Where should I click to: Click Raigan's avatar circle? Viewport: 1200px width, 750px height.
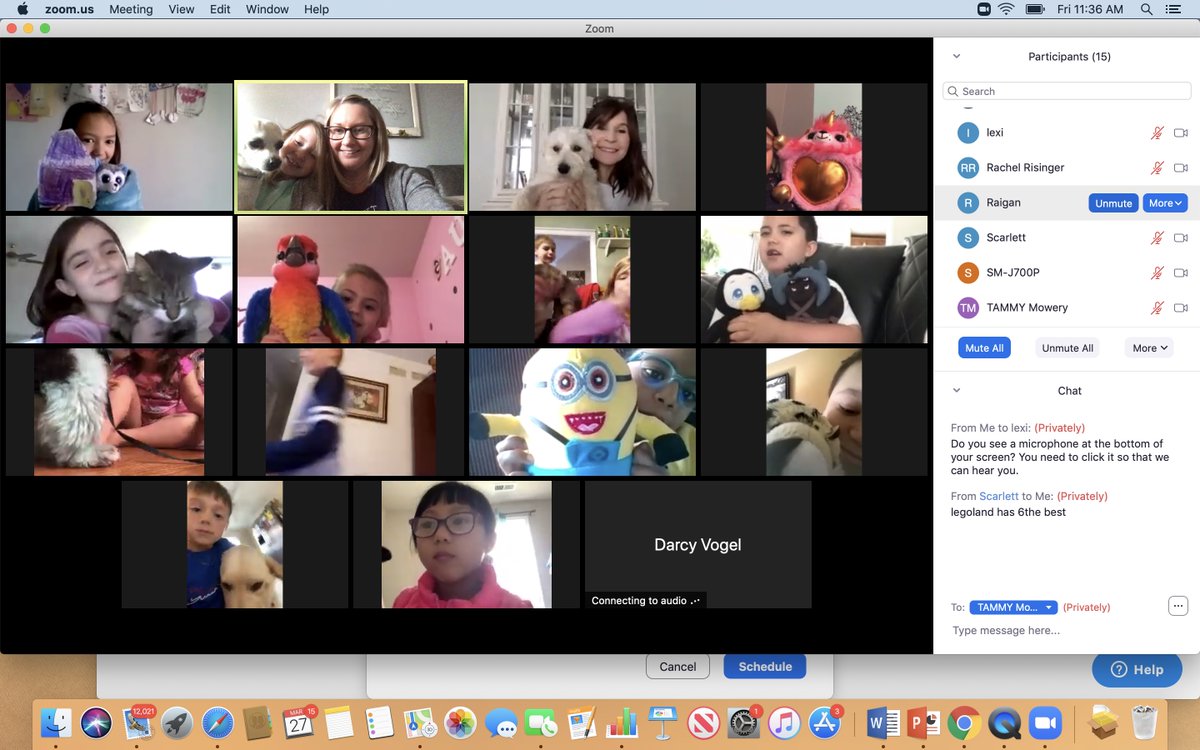[x=967, y=203]
